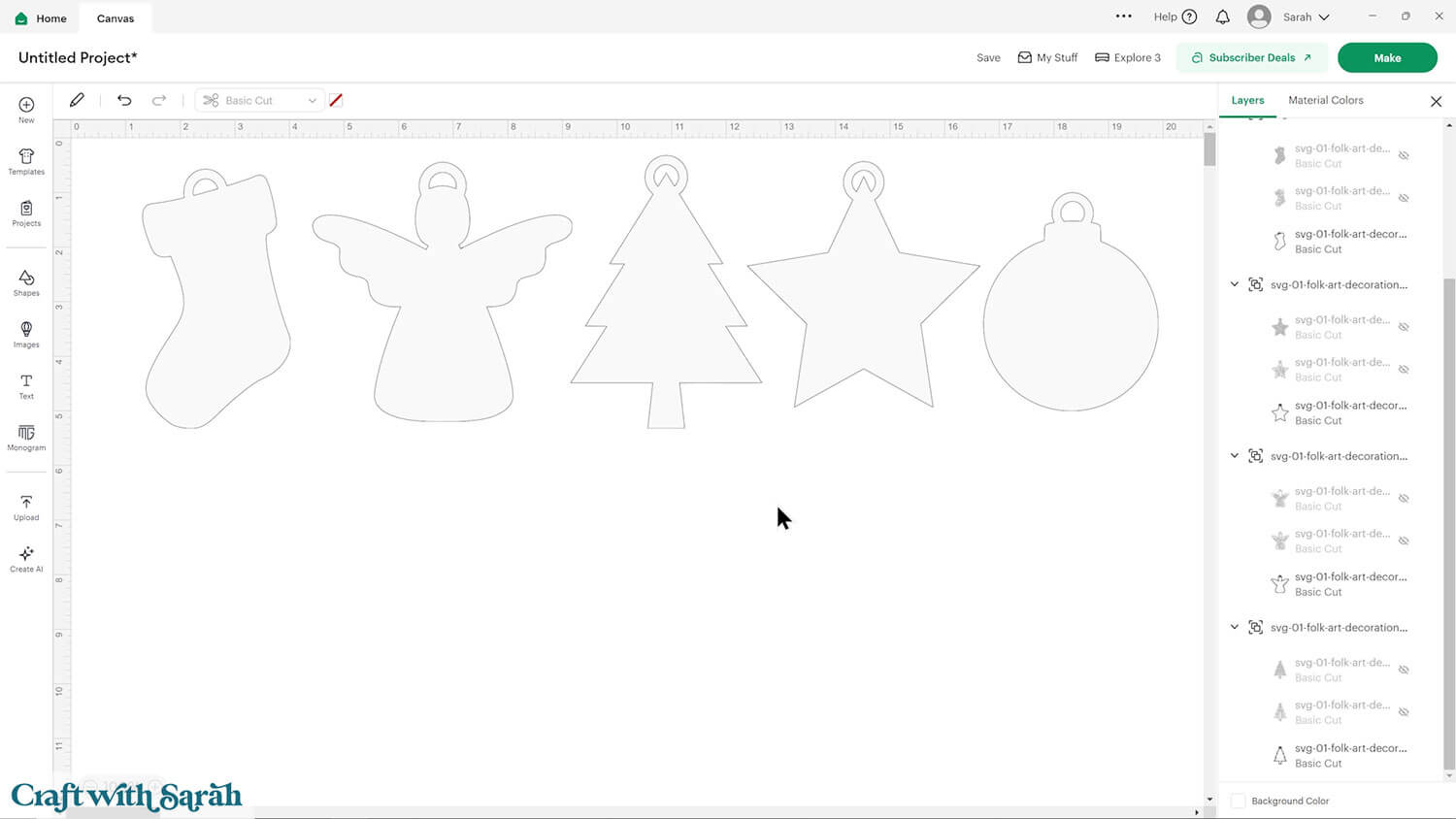This screenshot has height=819, width=1456.
Task: Open notifications with the bell icon
Action: [1223, 16]
